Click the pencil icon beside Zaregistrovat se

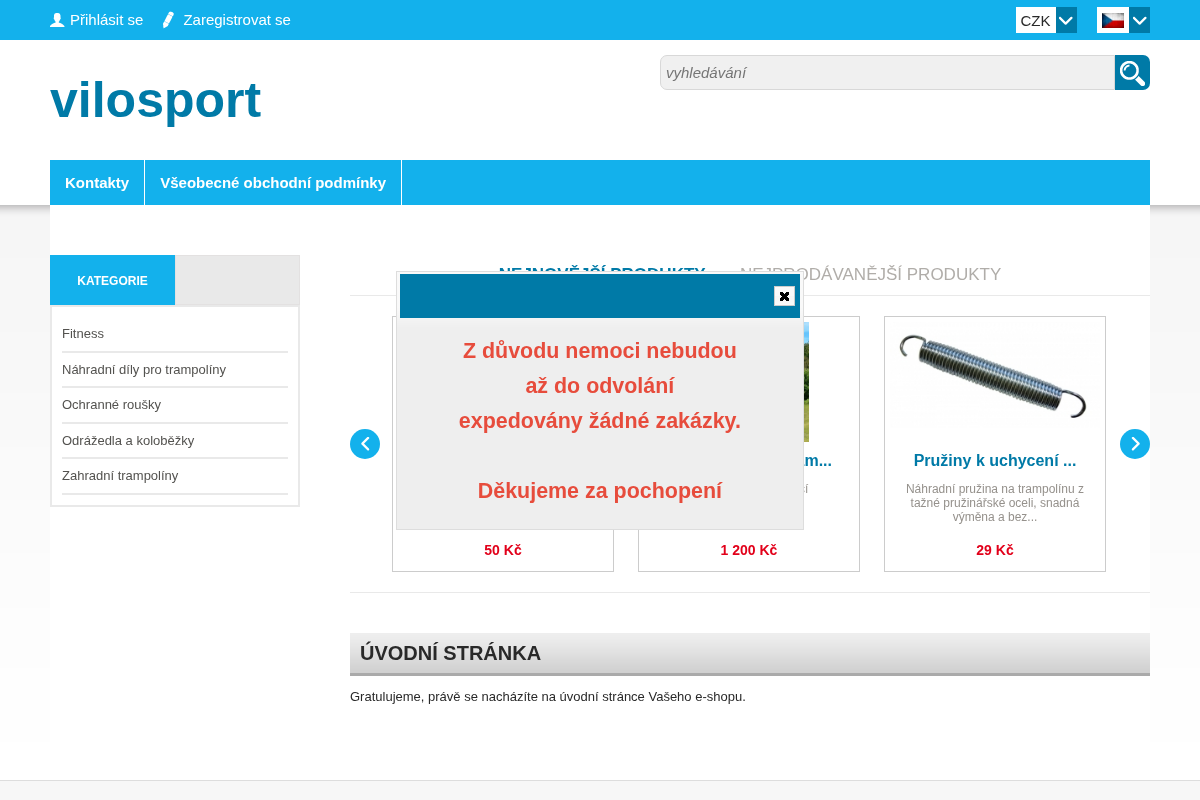coord(168,20)
